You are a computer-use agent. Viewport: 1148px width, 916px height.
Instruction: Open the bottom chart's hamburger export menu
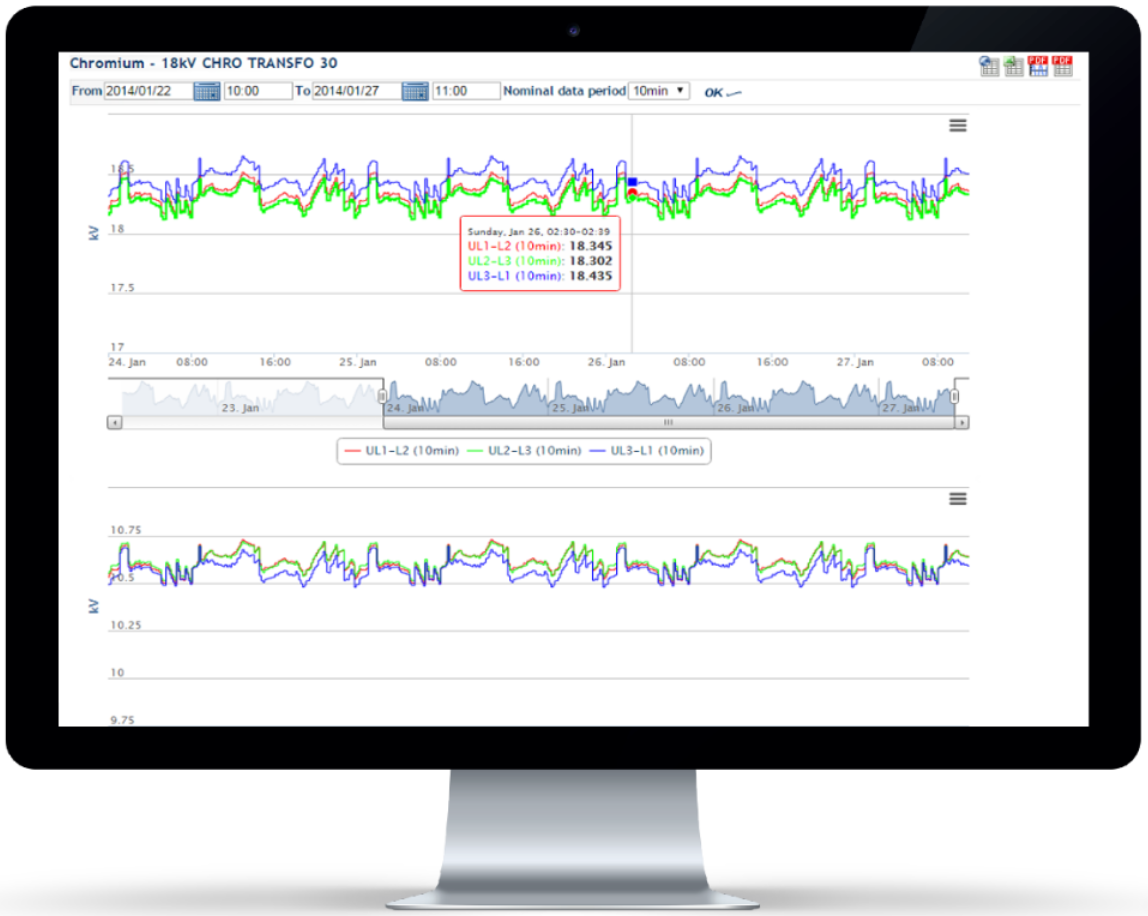tap(958, 498)
